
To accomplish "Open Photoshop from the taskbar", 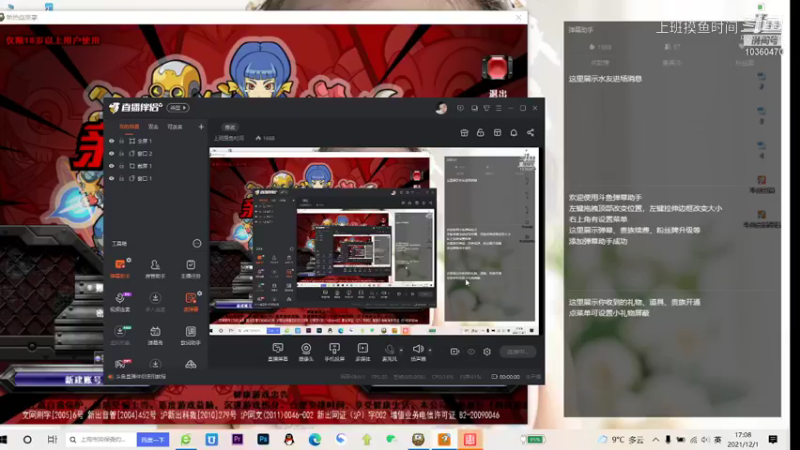I will 263,439.
